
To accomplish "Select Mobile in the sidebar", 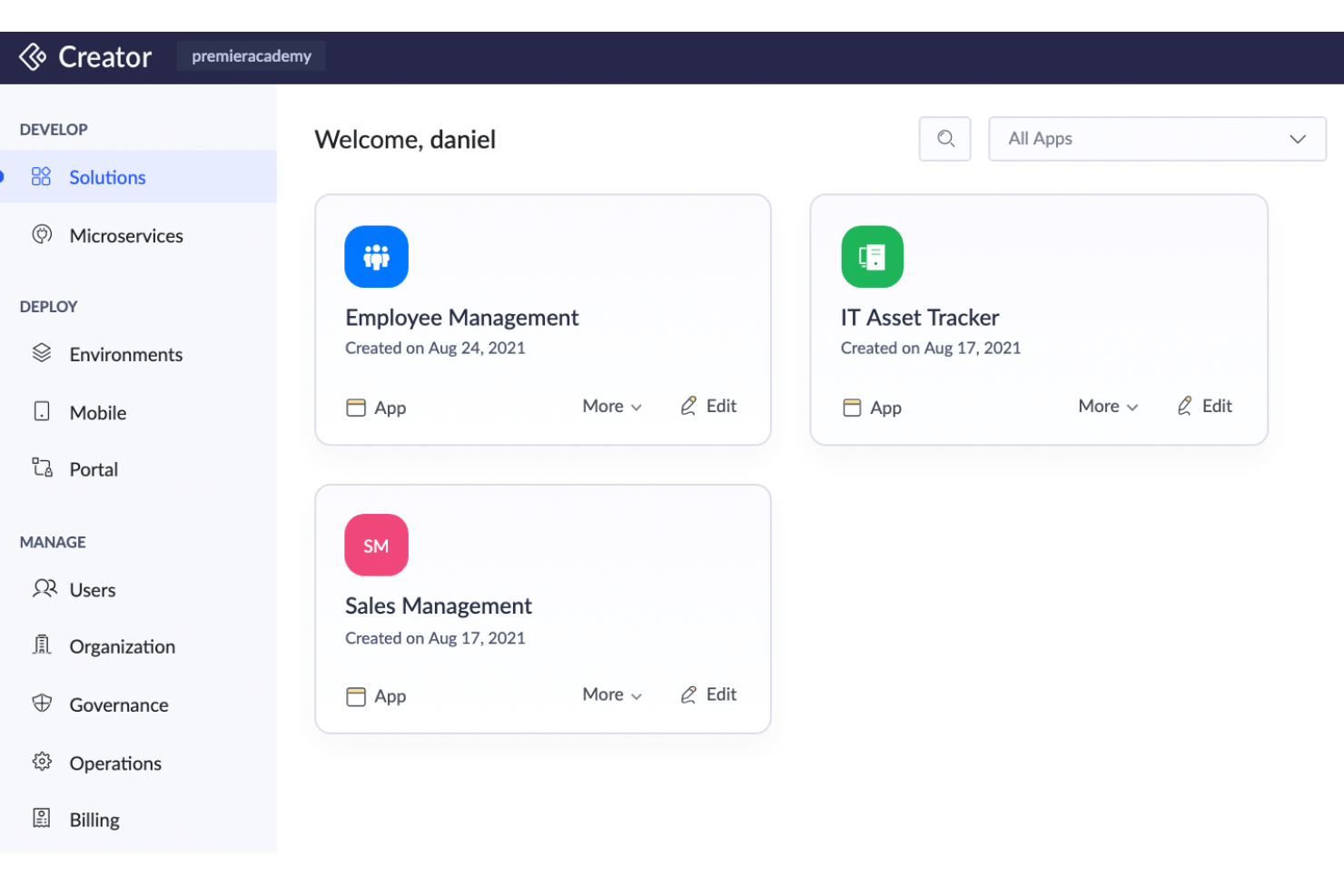I will 97,412.
